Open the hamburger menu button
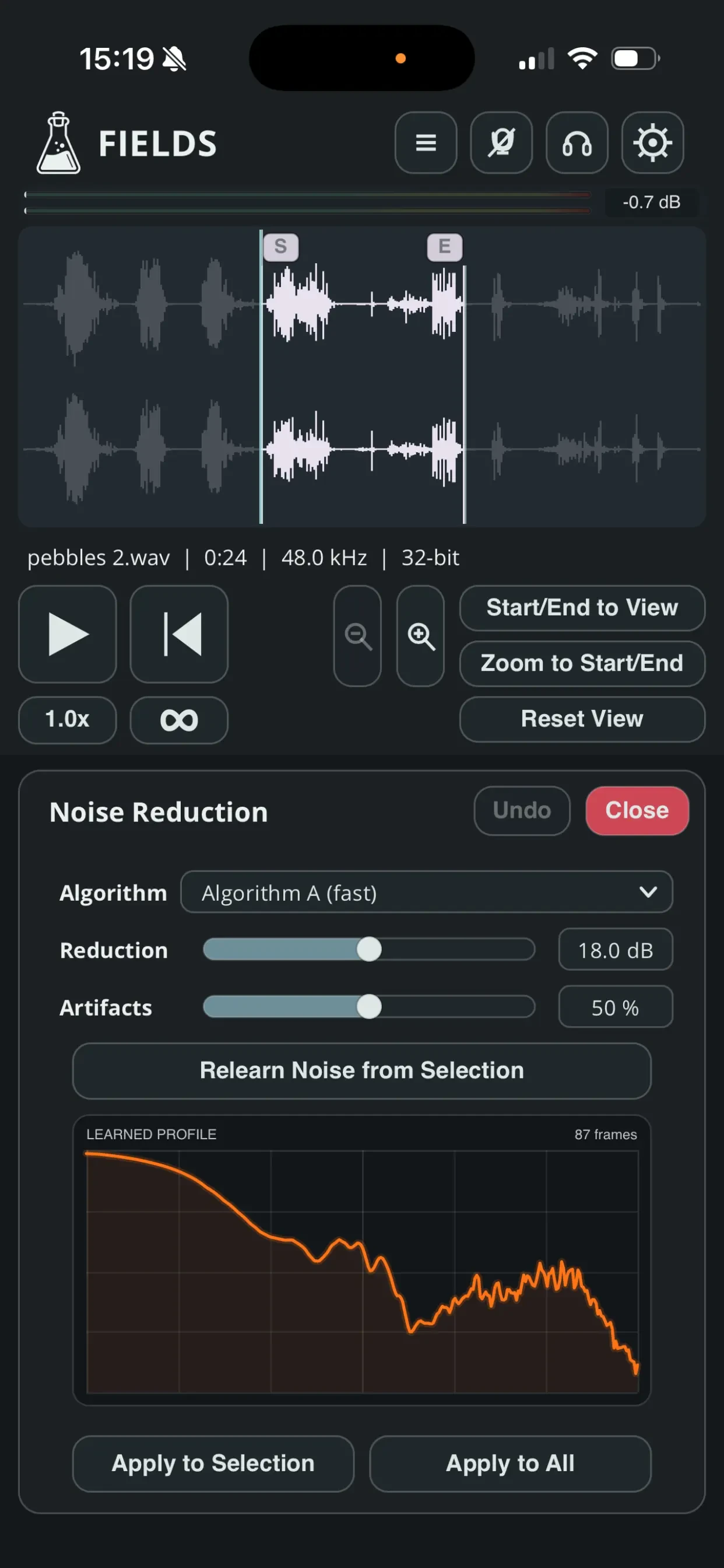Viewport: 724px width, 1568px height. tap(426, 142)
